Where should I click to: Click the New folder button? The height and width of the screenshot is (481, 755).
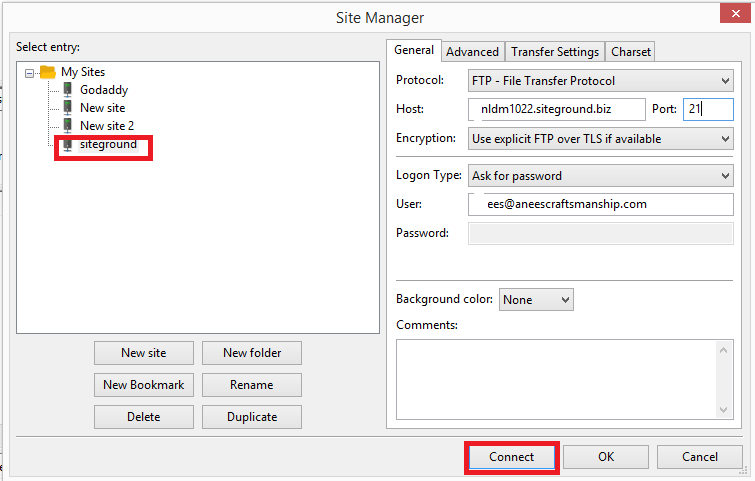[x=252, y=353]
